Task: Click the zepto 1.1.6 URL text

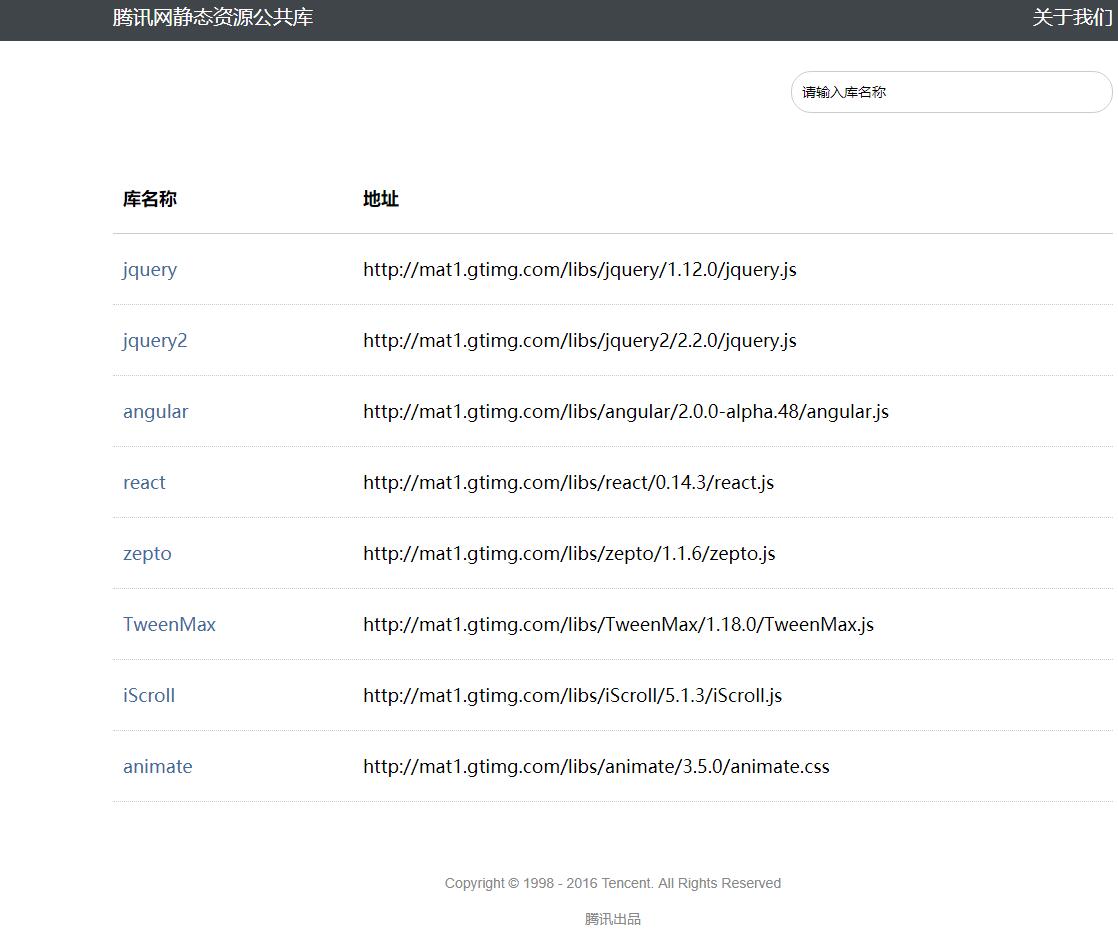Action: (569, 554)
